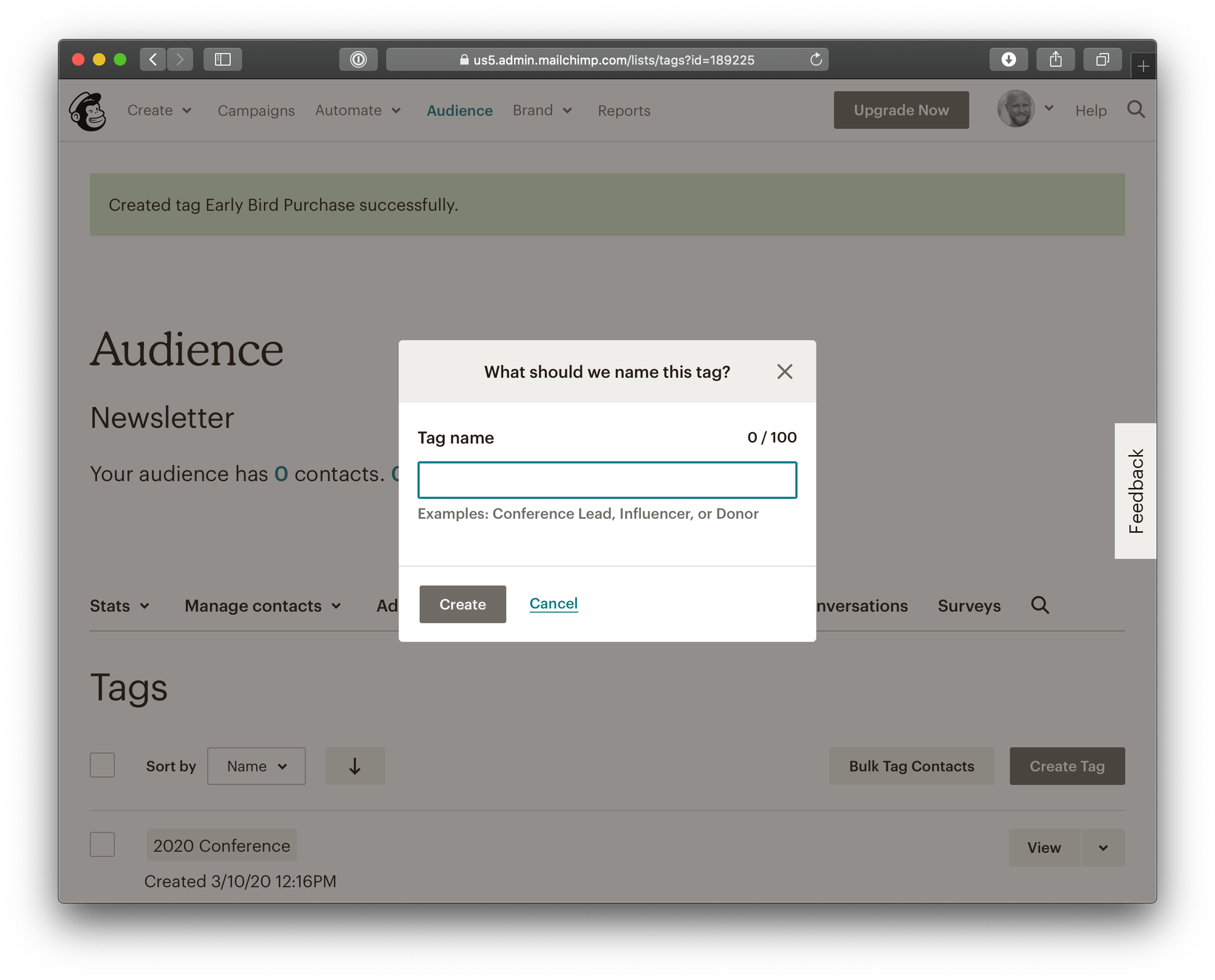Open the search icon in top navigation

pyautogui.click(x=1135, y=110)
